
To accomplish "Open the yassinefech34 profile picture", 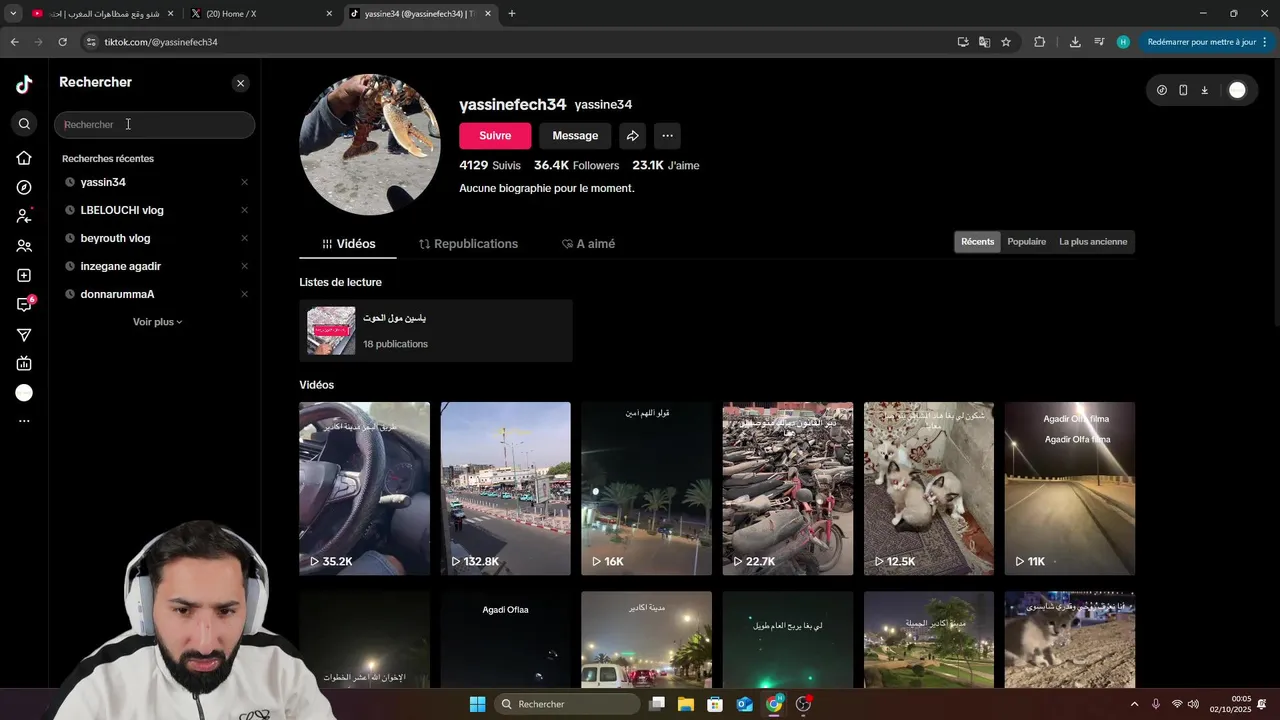I will point(370,145).
